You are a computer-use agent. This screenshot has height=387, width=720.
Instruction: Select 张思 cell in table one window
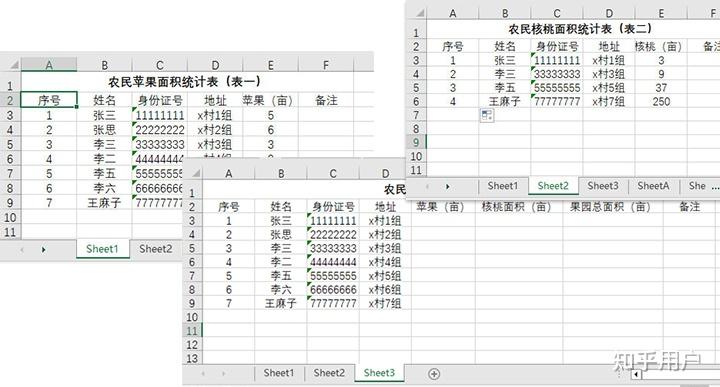[x=104, y=129]
